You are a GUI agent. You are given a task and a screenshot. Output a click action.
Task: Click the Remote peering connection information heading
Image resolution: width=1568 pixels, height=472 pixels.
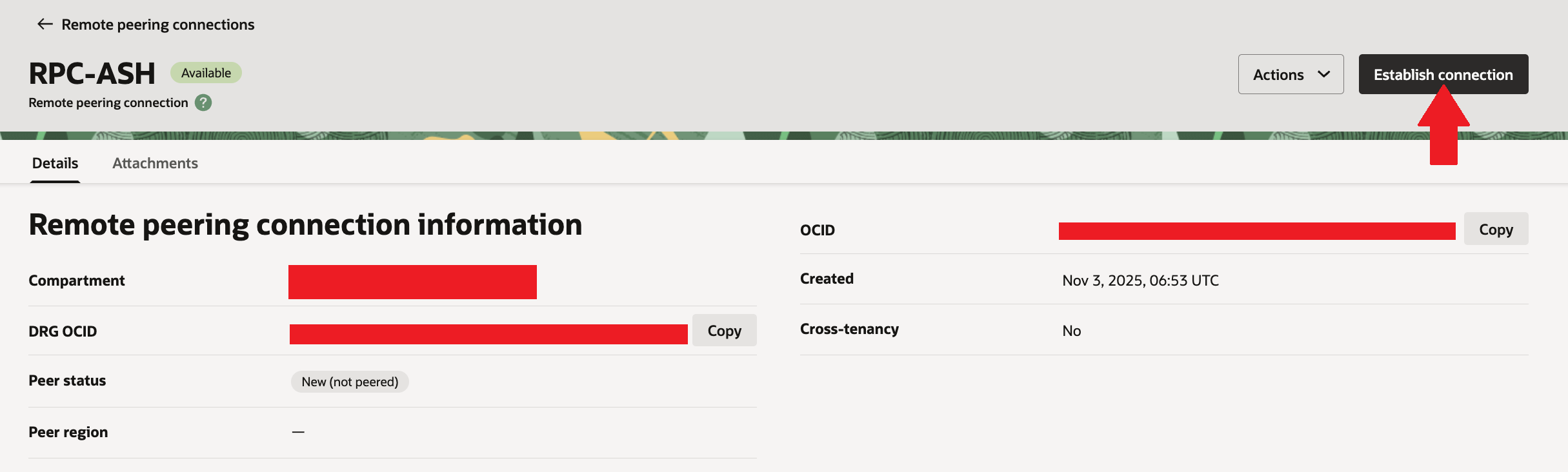click(305, 225)
